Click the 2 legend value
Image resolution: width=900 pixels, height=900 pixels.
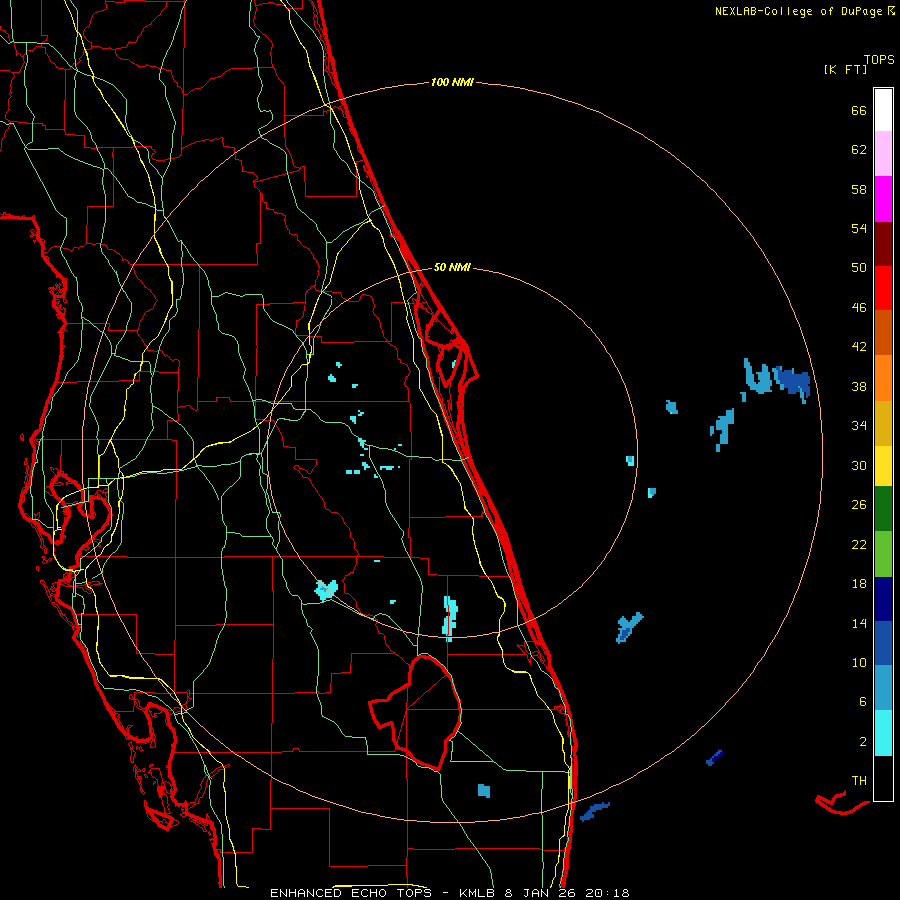[863, 742]
